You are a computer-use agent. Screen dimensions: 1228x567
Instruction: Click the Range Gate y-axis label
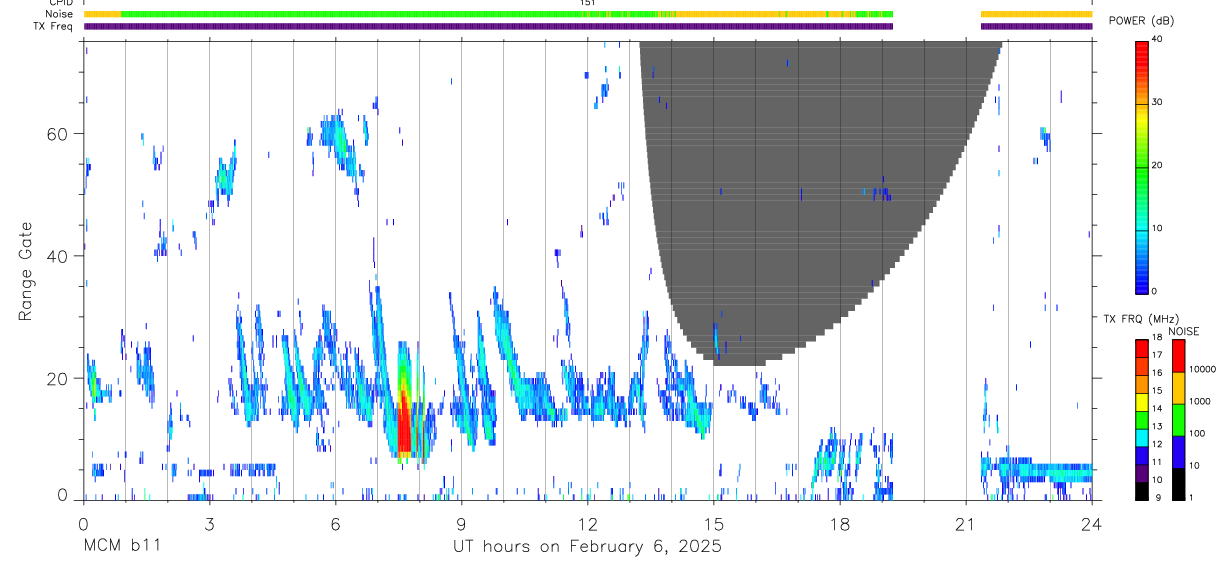coord(26,270)
